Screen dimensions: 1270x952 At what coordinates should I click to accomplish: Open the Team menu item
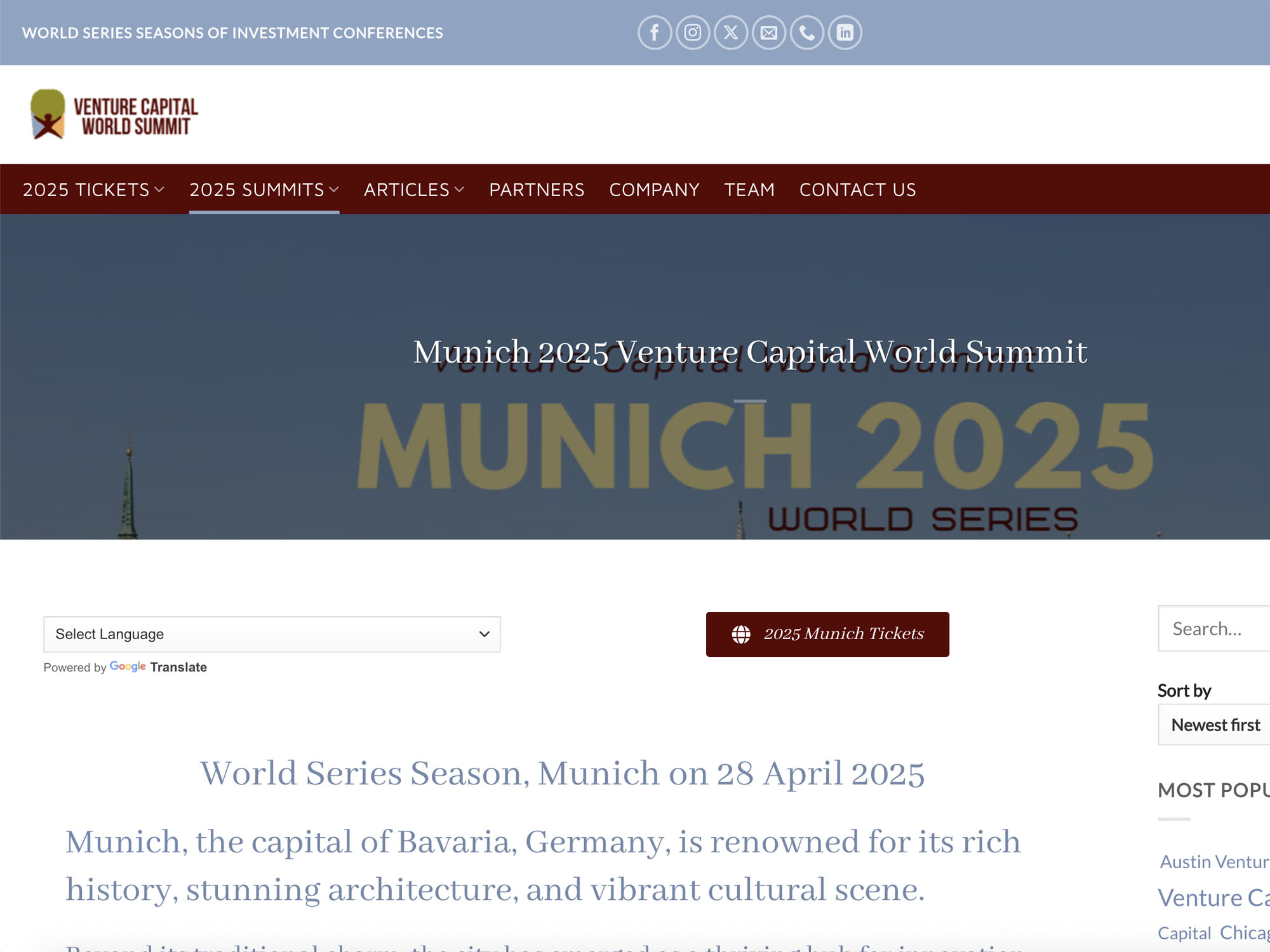coord(749,190)
